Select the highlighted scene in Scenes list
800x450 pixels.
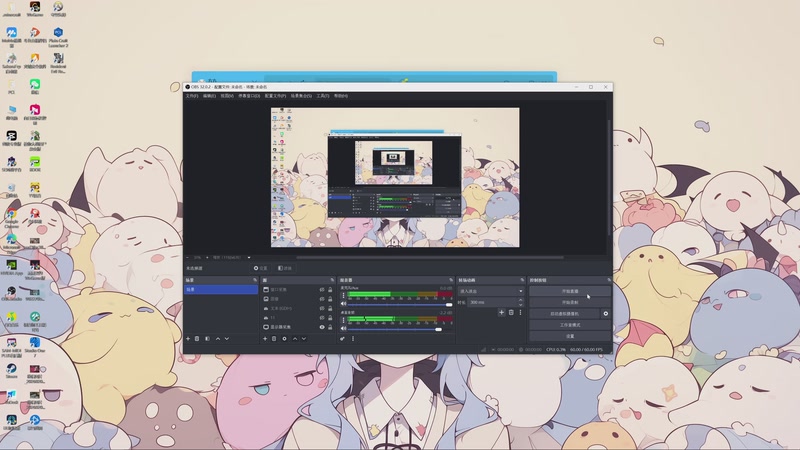click(221, 289)
